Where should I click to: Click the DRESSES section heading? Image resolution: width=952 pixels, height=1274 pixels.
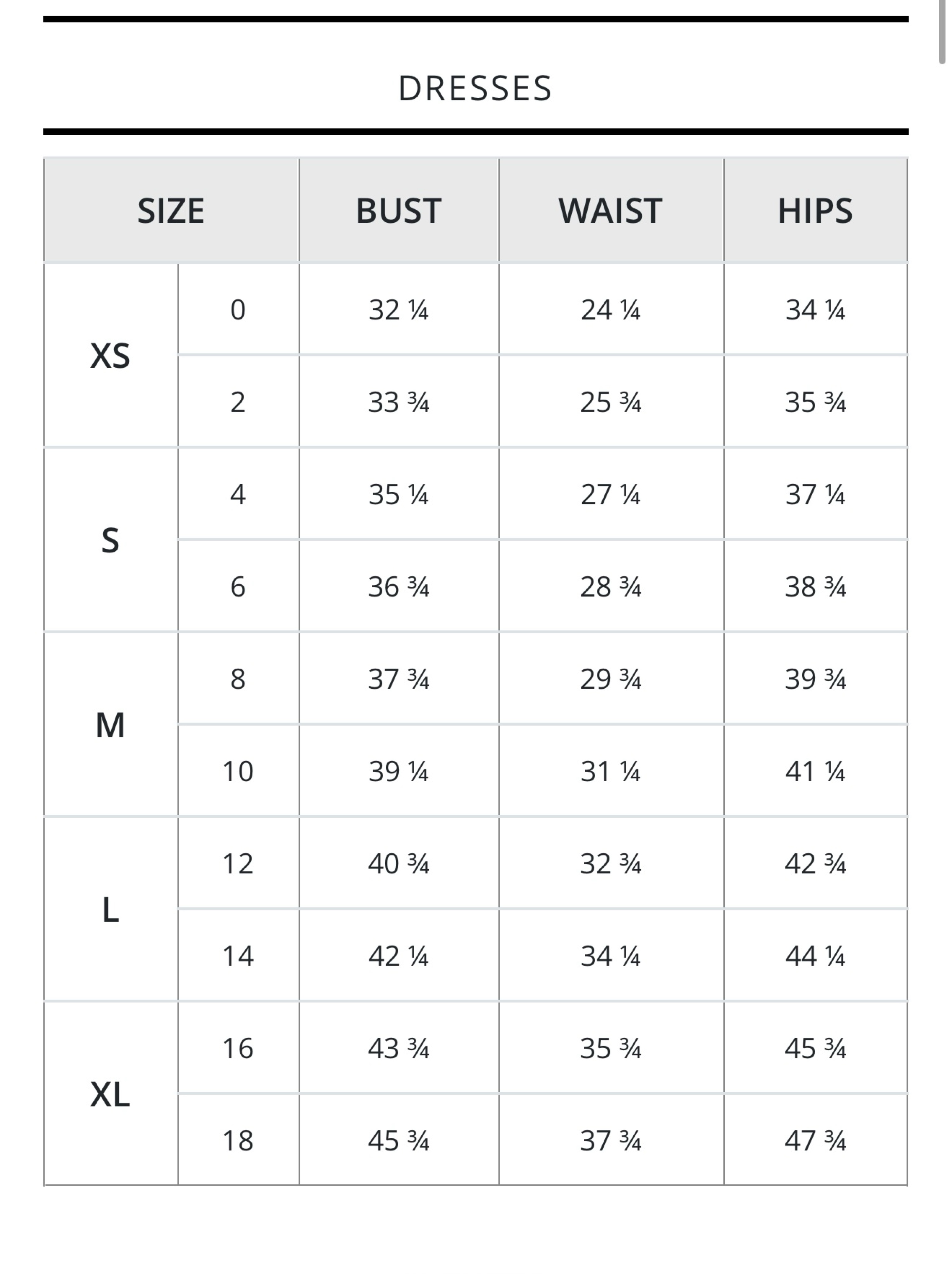[x=475, y=88]
